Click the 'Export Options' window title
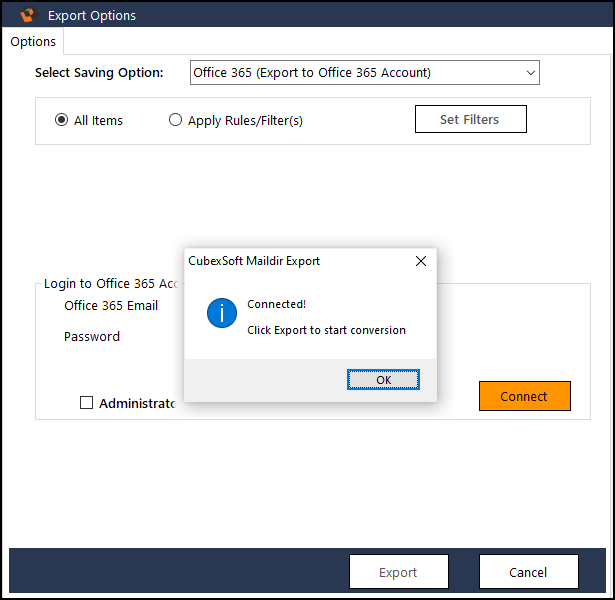This screenshot has width=615, height=600. coord(92,16)
